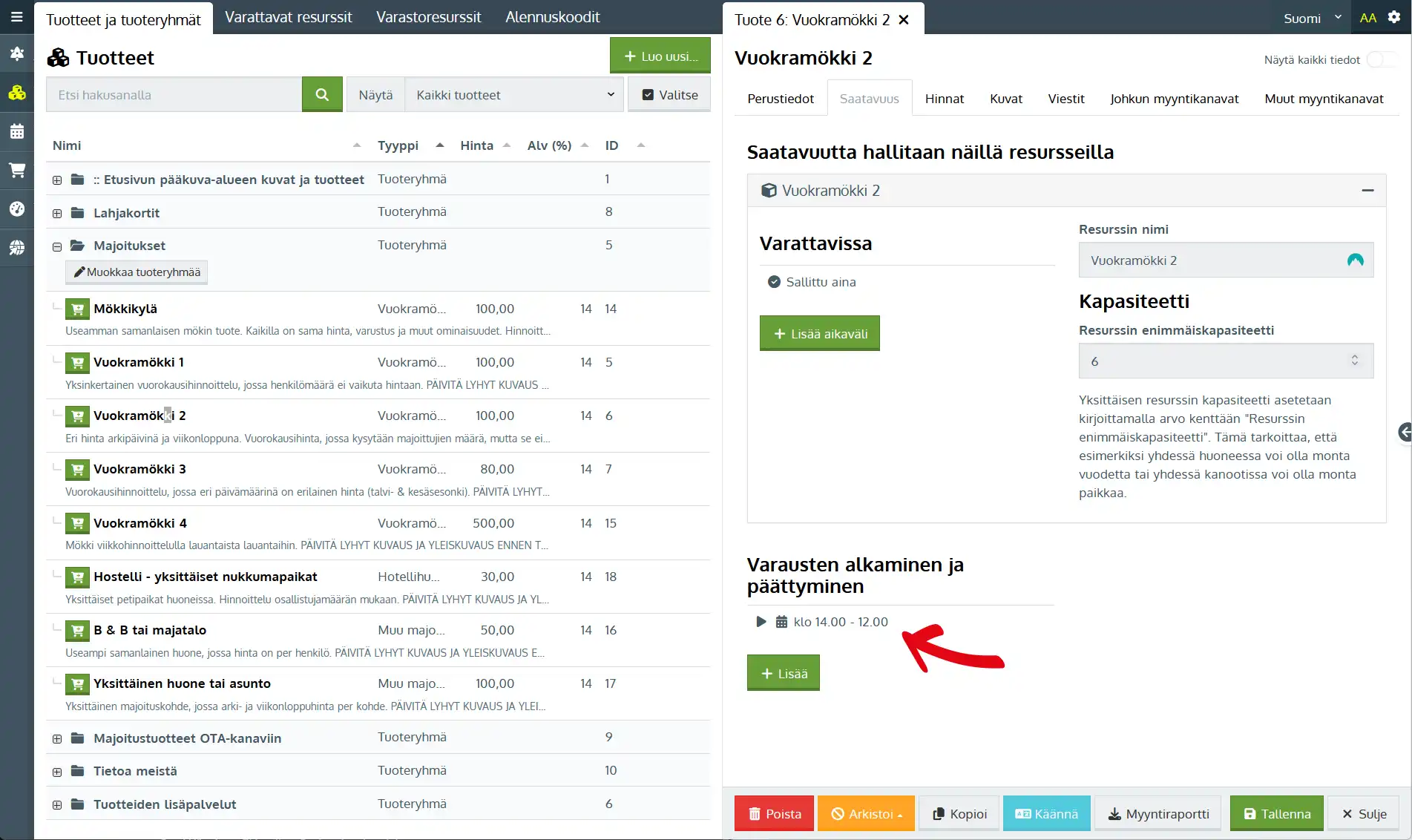Image resolution: width=1412 pixels, height=840 pixels.
Task: Check the Valitse checkbox button
Action: pos(669,95)
